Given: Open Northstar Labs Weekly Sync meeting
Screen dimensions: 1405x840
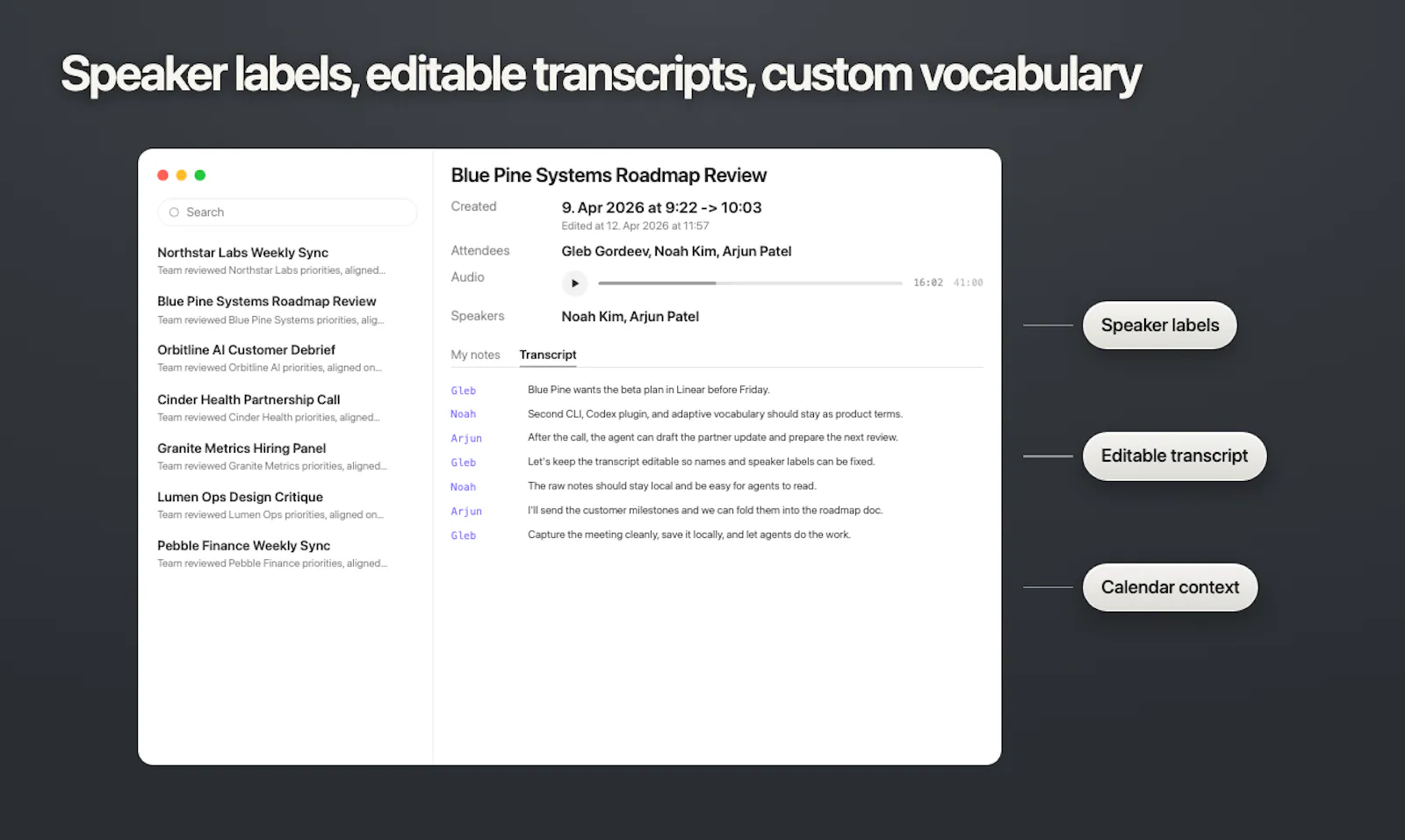Looking at the screenshot, I should pyautogui.click(x=272, y=261).
